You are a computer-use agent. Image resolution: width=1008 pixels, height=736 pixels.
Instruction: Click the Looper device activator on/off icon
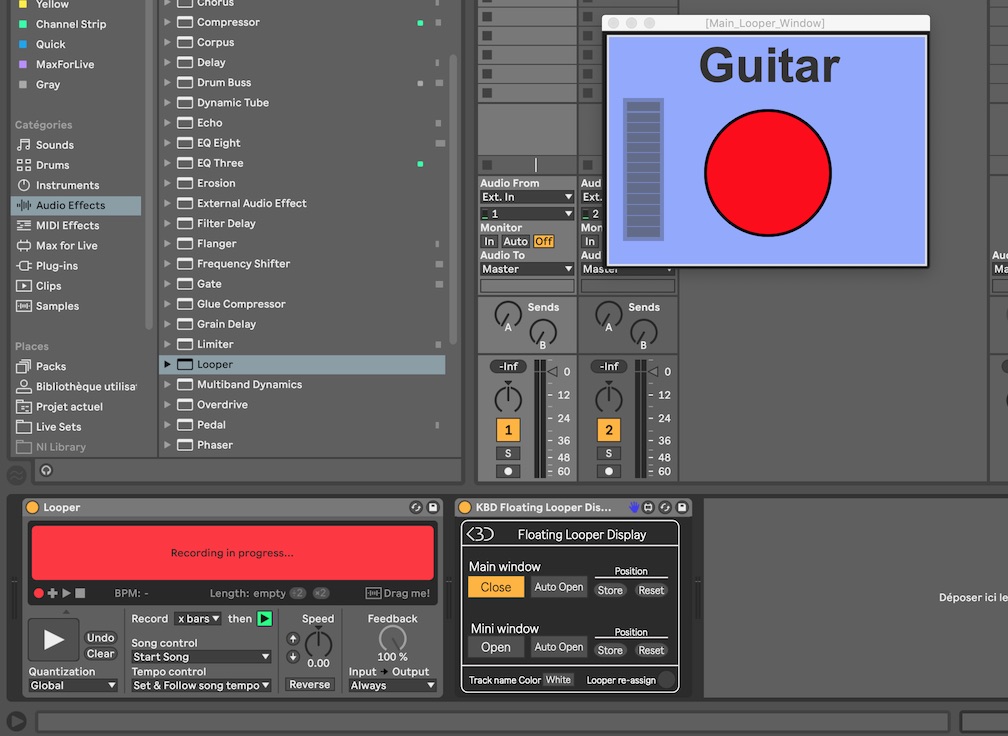click(32, 508)
